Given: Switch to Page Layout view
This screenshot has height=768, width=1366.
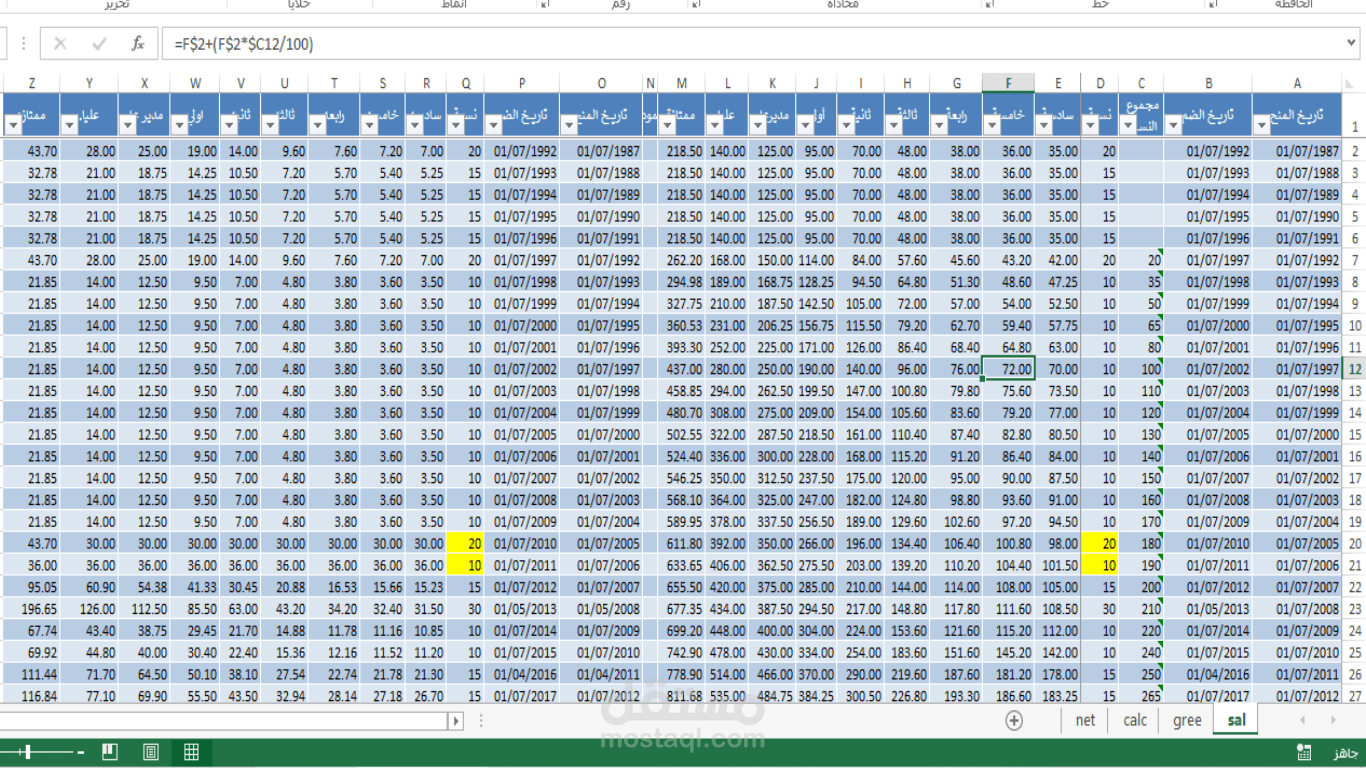Looking at the screenshot, I should click(151, 752).
